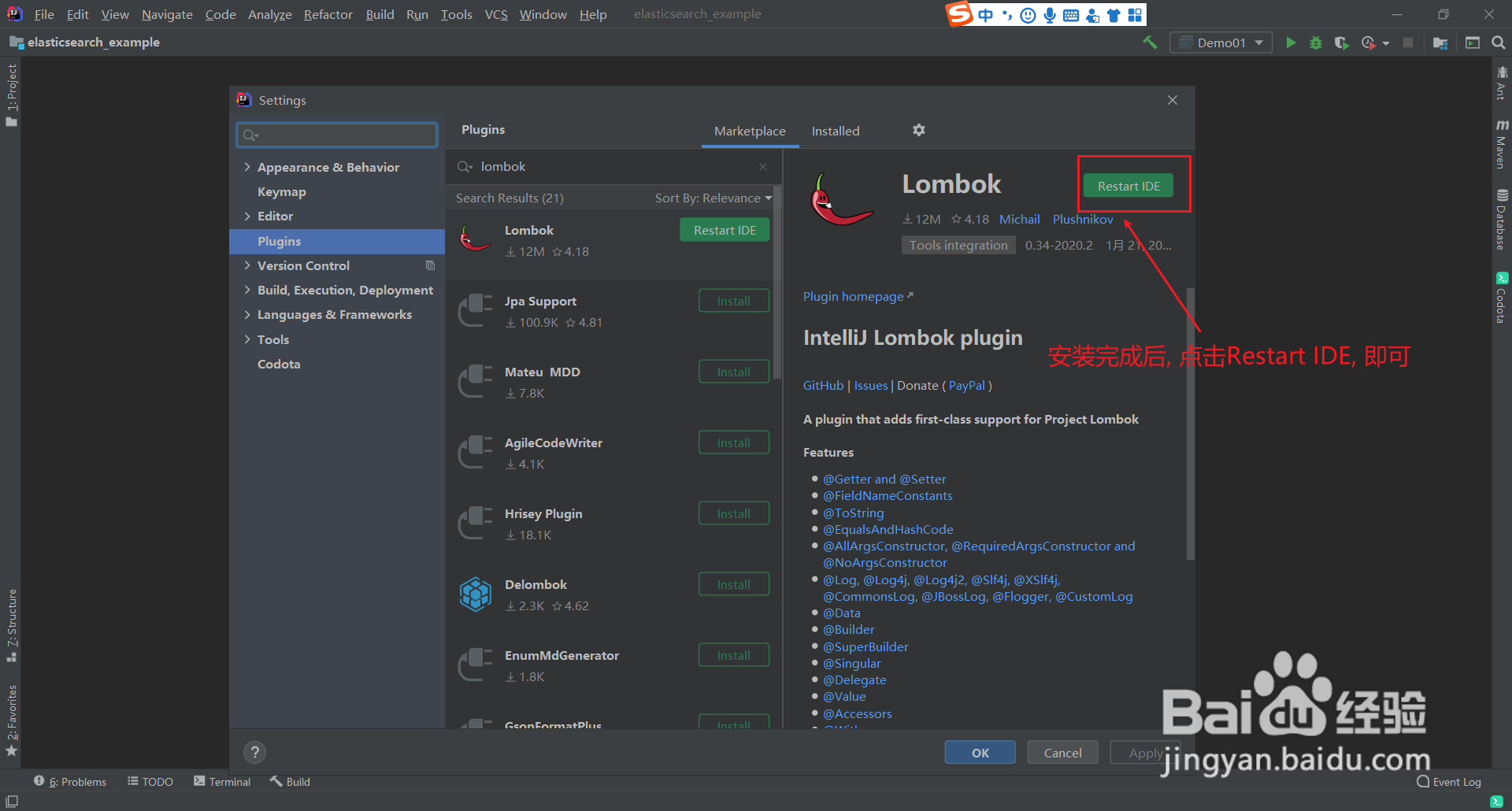Expand the Tools settings node
1512x811 pixels.
[247, 339]
